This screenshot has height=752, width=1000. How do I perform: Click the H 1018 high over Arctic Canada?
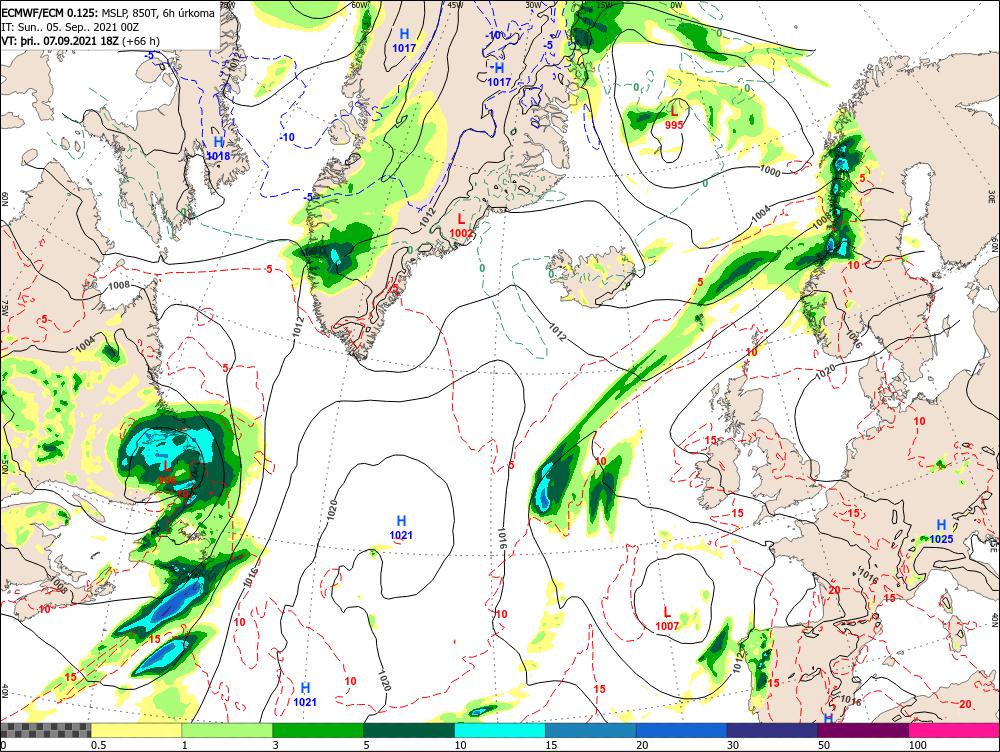coord(218,148)
